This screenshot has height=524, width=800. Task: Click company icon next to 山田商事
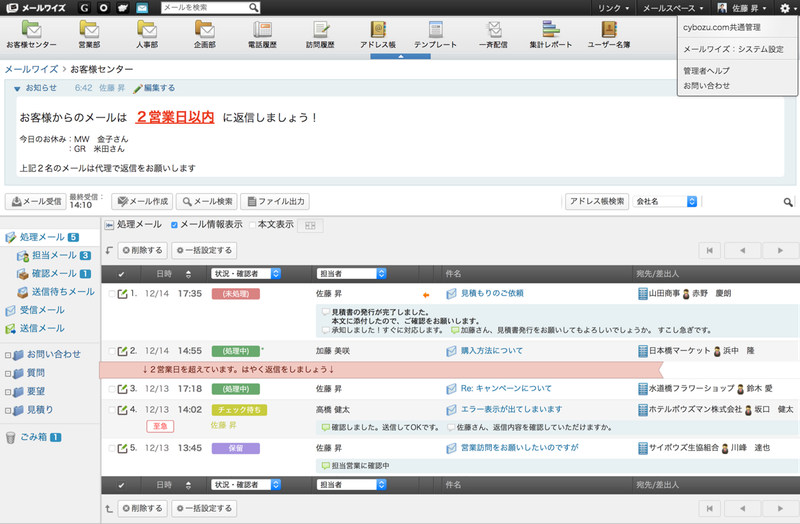(643, 294)
